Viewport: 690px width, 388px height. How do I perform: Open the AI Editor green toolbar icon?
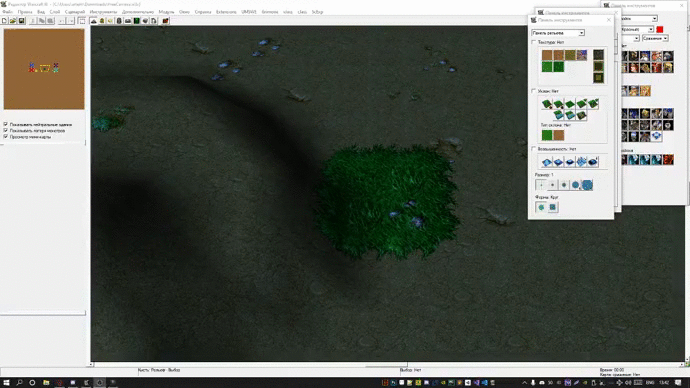[136, 21]
